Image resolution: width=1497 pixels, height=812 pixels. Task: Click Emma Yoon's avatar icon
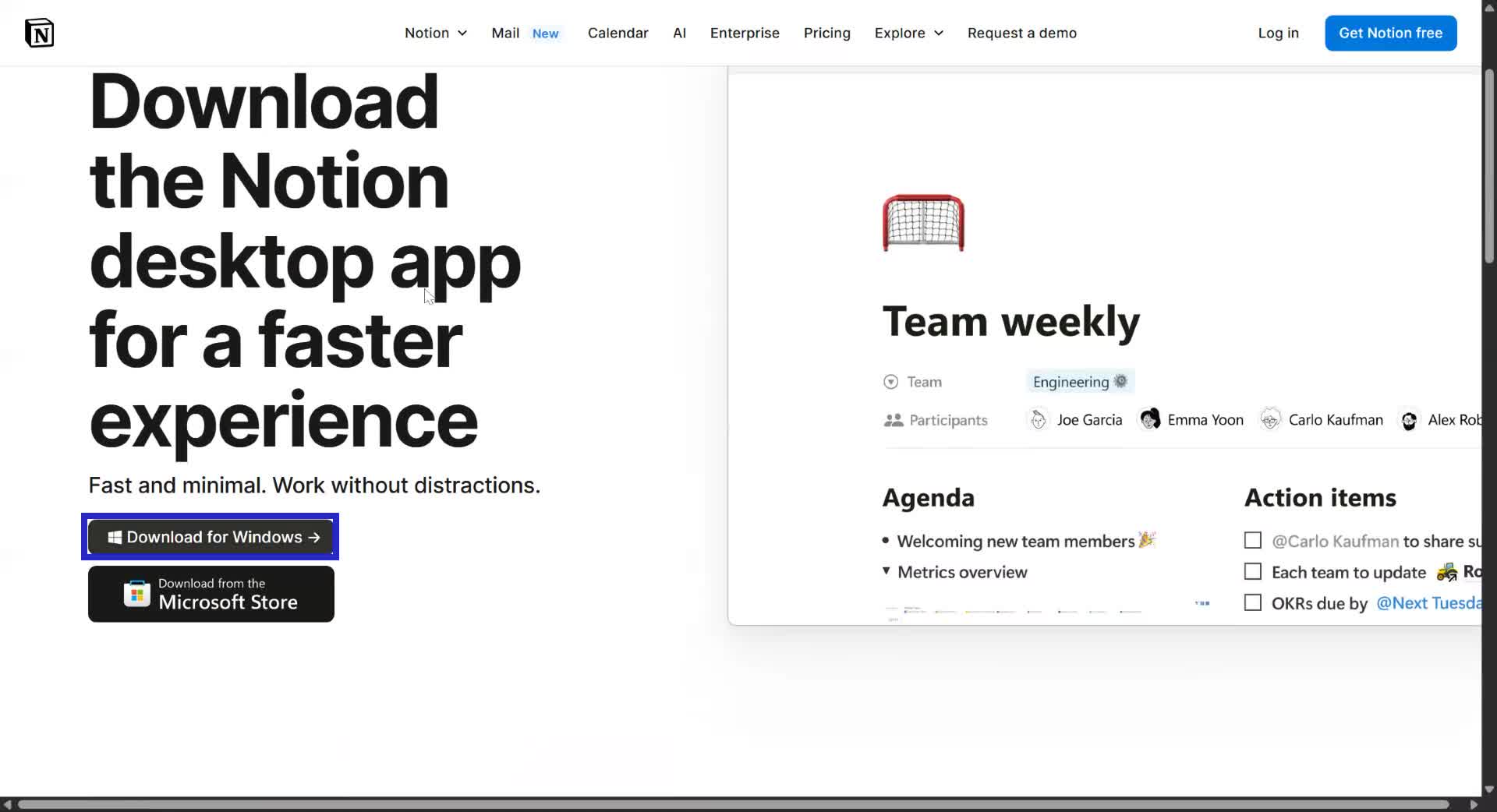(x=1148, y=419)
